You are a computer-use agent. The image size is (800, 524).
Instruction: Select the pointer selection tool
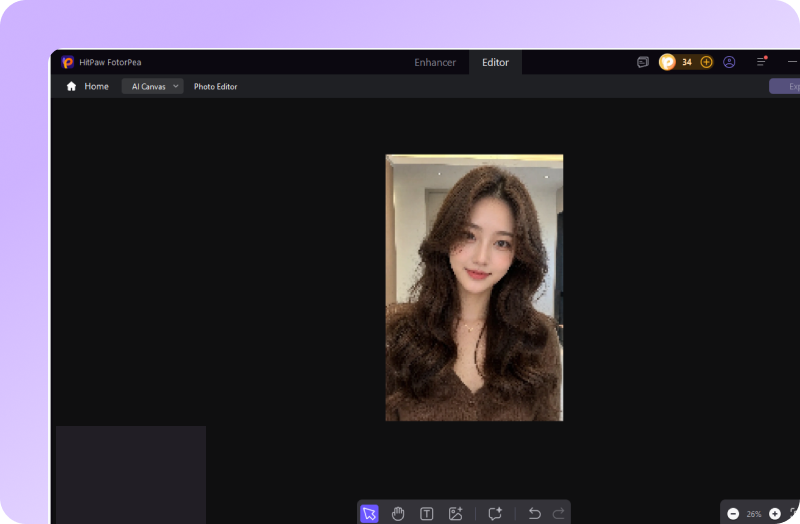tap(369, 513)
